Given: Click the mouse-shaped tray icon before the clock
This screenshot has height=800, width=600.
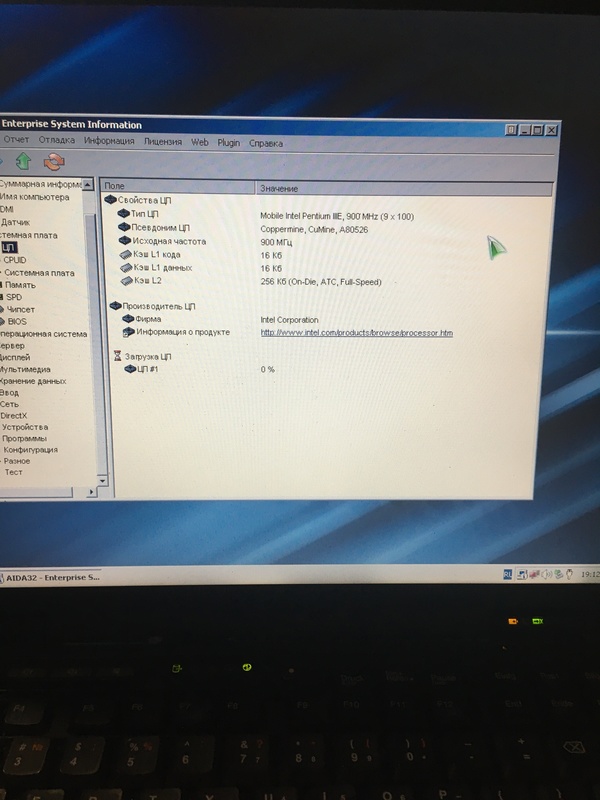Looking at the screenshot, I should 570,574.
